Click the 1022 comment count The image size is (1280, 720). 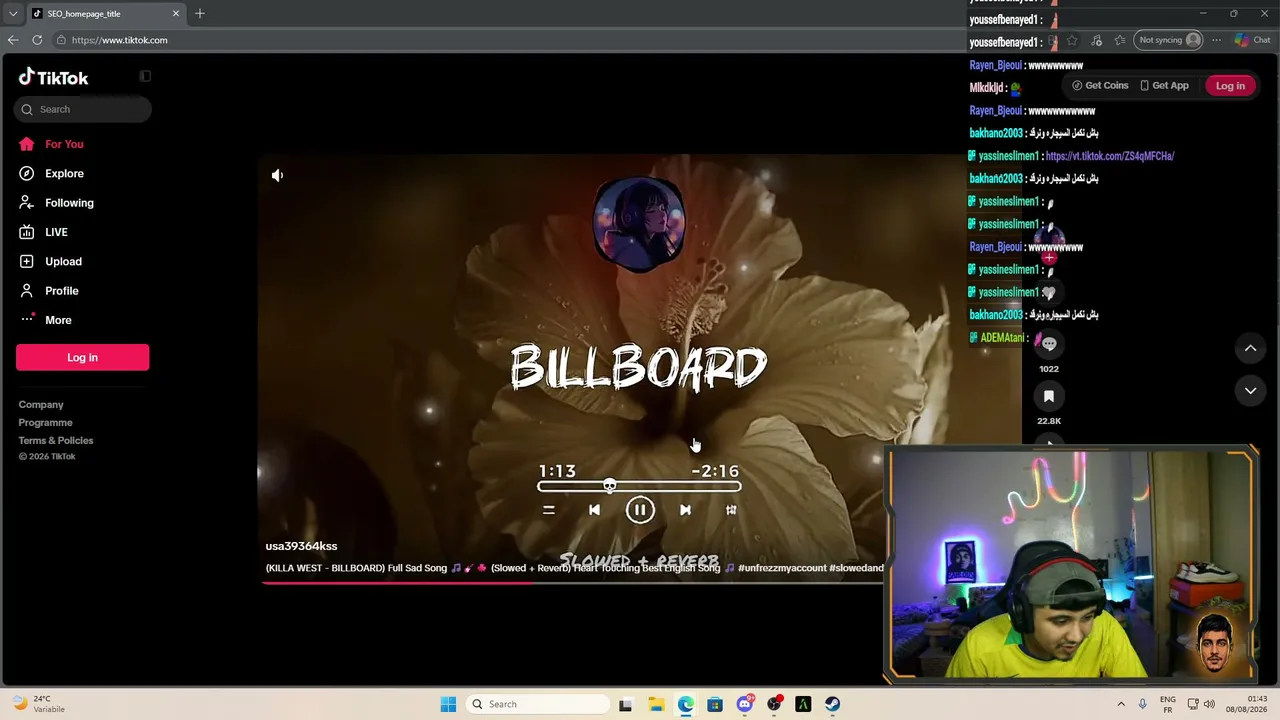1049,369
